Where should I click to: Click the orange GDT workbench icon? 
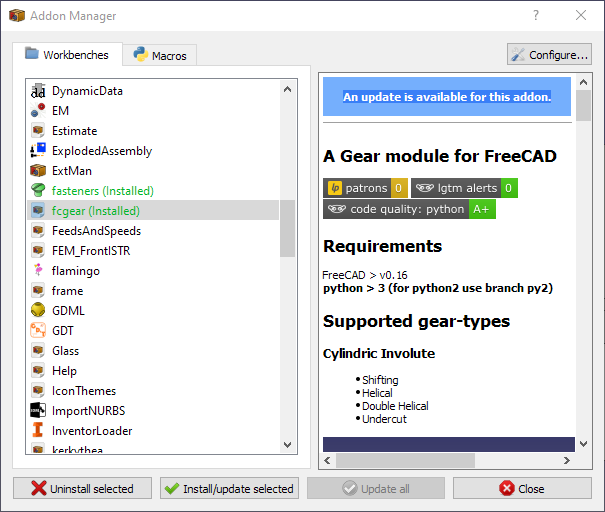(38, 331)
